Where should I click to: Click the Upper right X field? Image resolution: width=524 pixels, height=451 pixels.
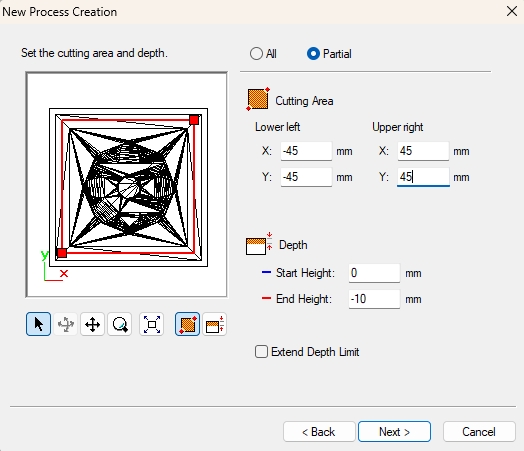pos(423,151)
